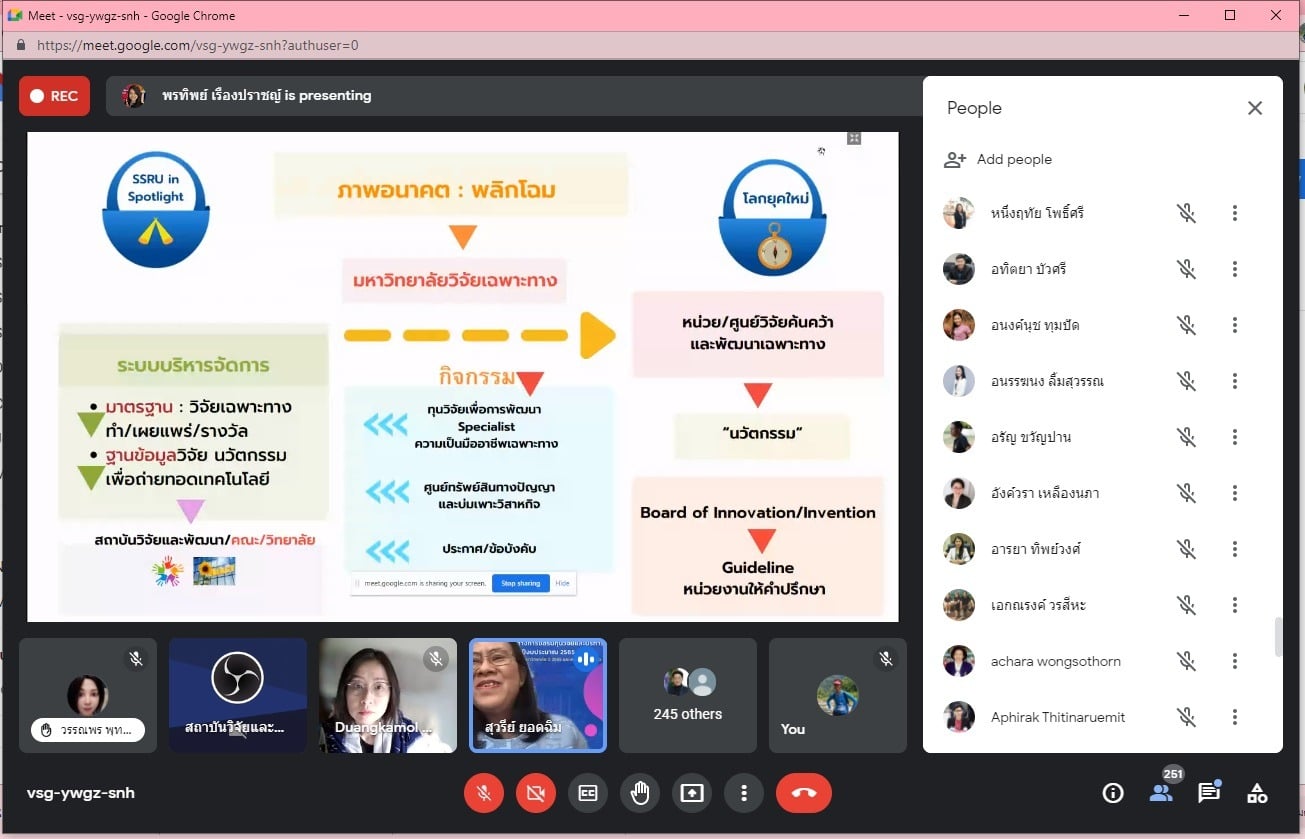The height and width of the screenshot is (839, 1305).
Task: Open the chat messages icon
Action: 1209,793
